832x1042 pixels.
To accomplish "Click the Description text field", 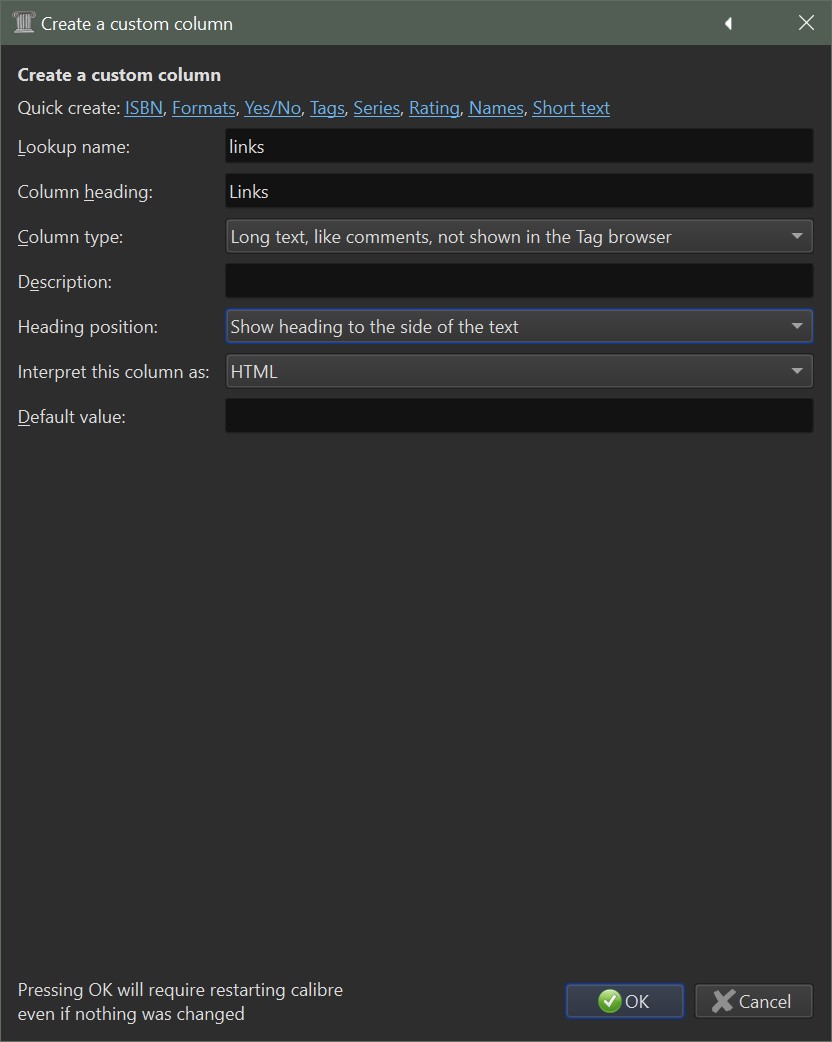I will pos(519,282).
